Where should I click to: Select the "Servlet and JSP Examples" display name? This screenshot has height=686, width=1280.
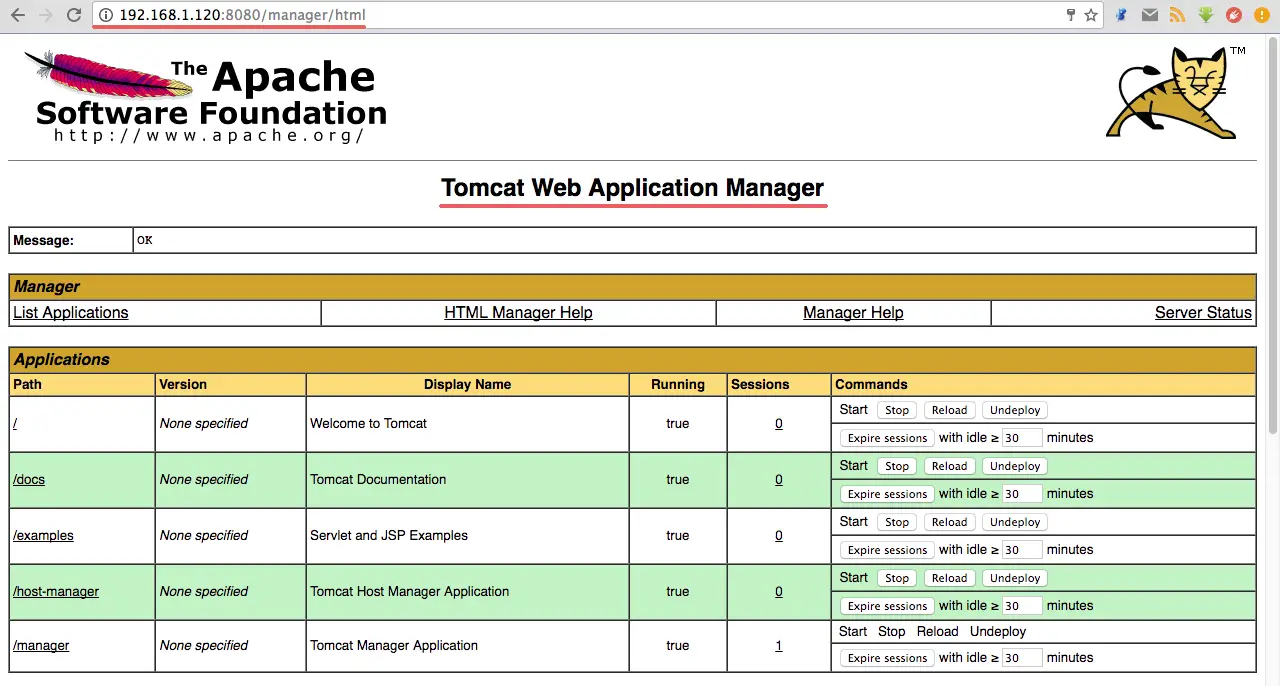(389, 536)
